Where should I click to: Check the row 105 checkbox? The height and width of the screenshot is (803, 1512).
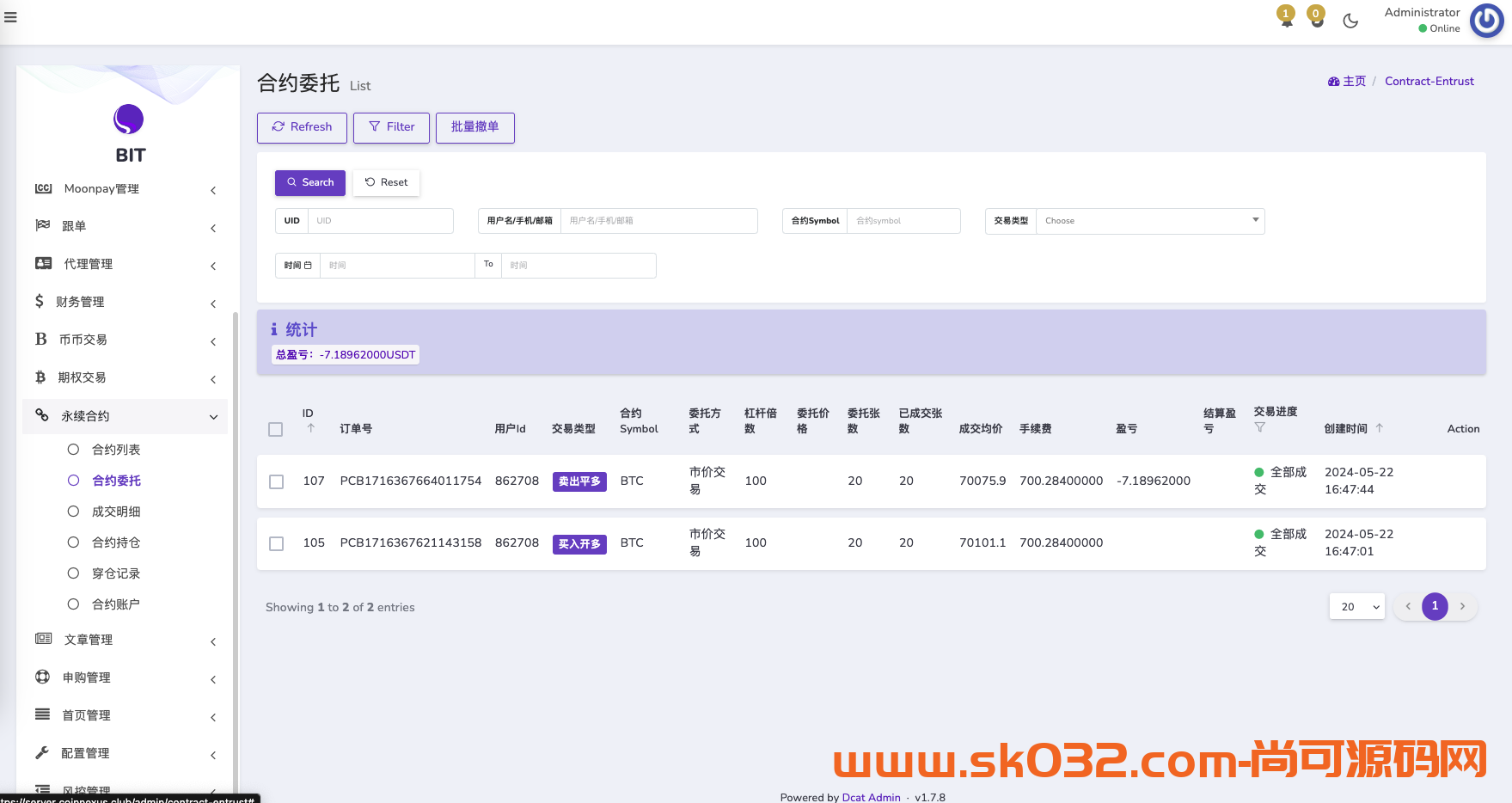276,543
